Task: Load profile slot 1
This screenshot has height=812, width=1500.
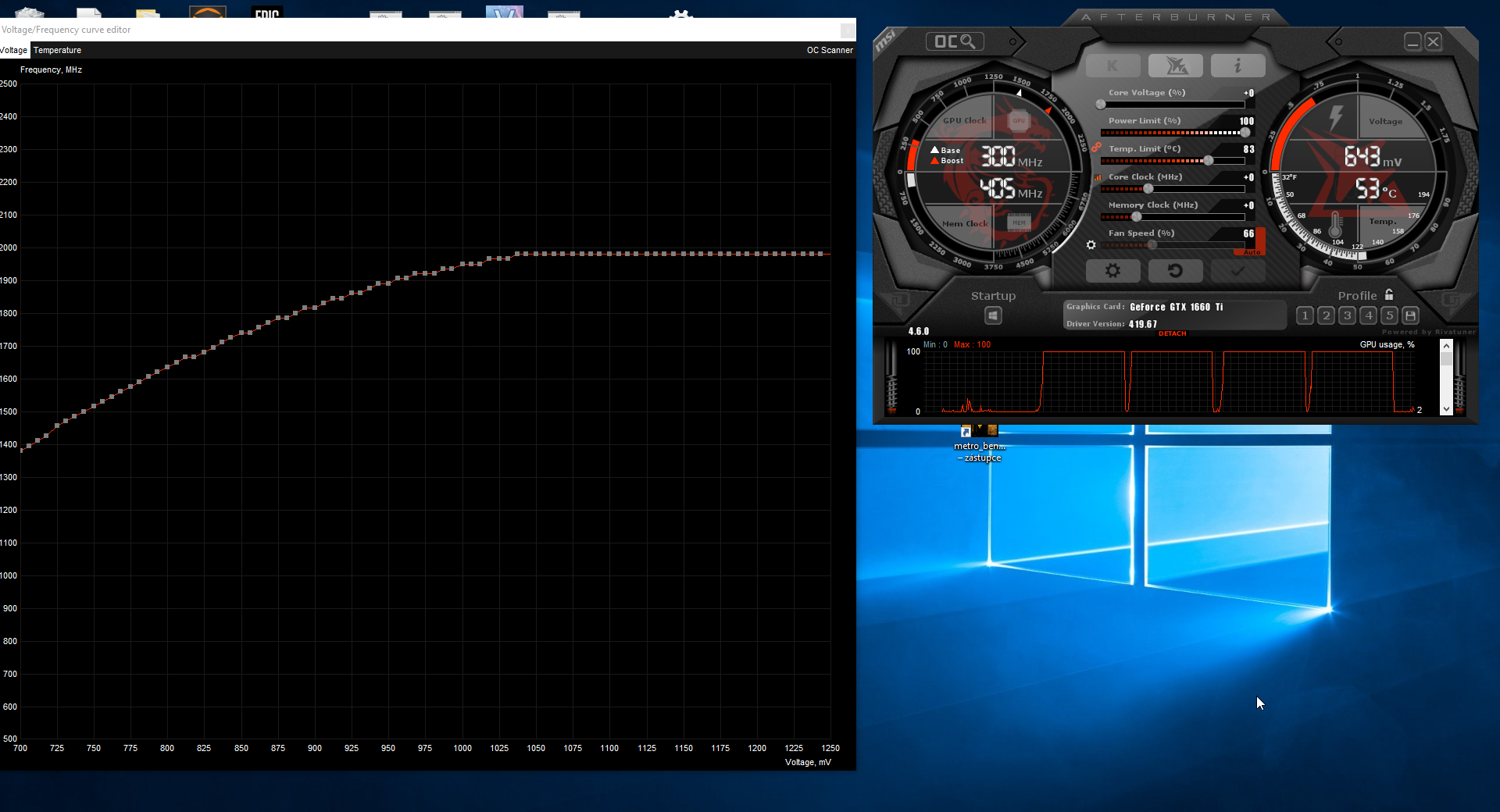Action: click(1305, 315)
